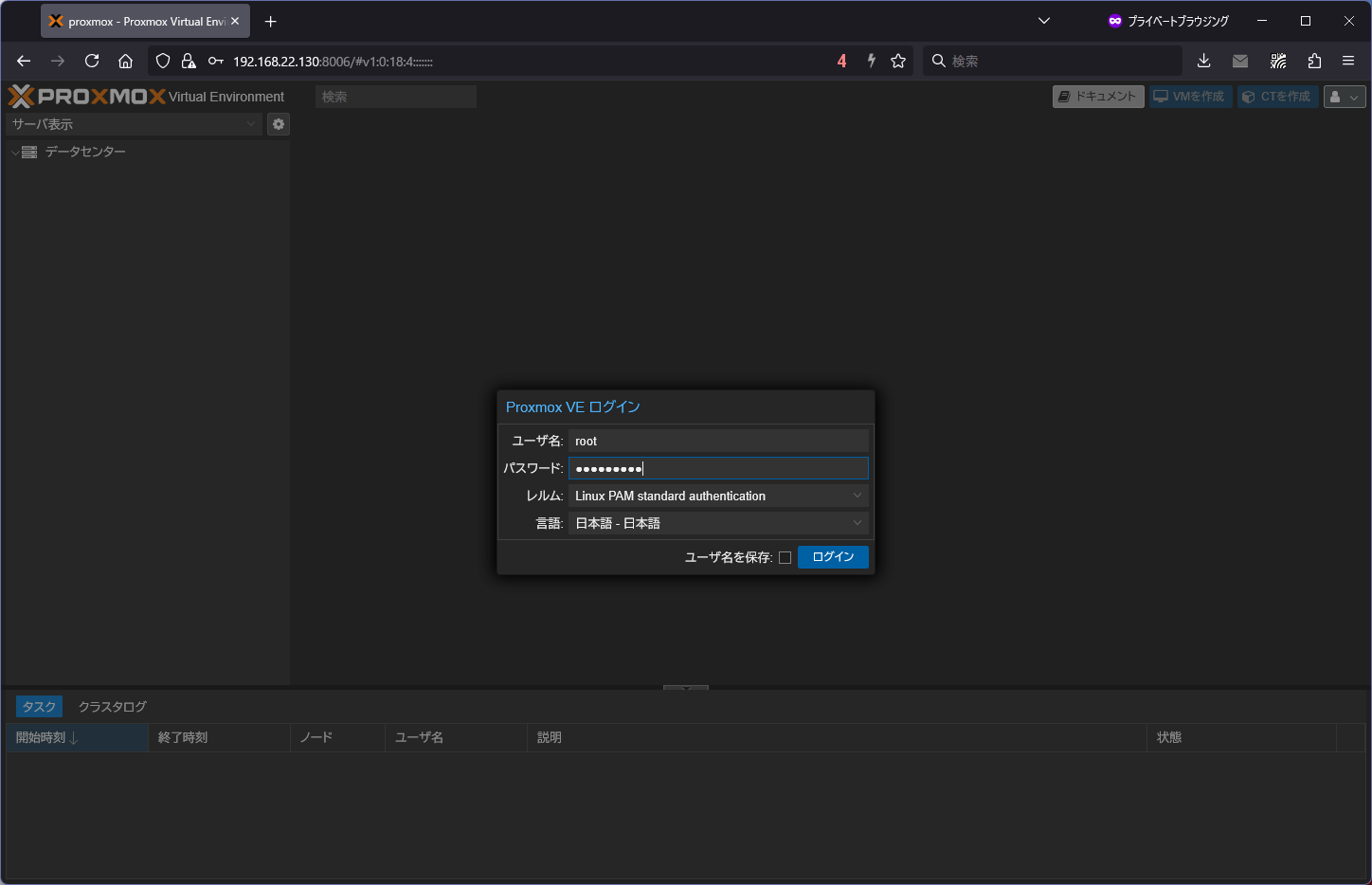Open the user account menu button

click(x=1345, y=97)
